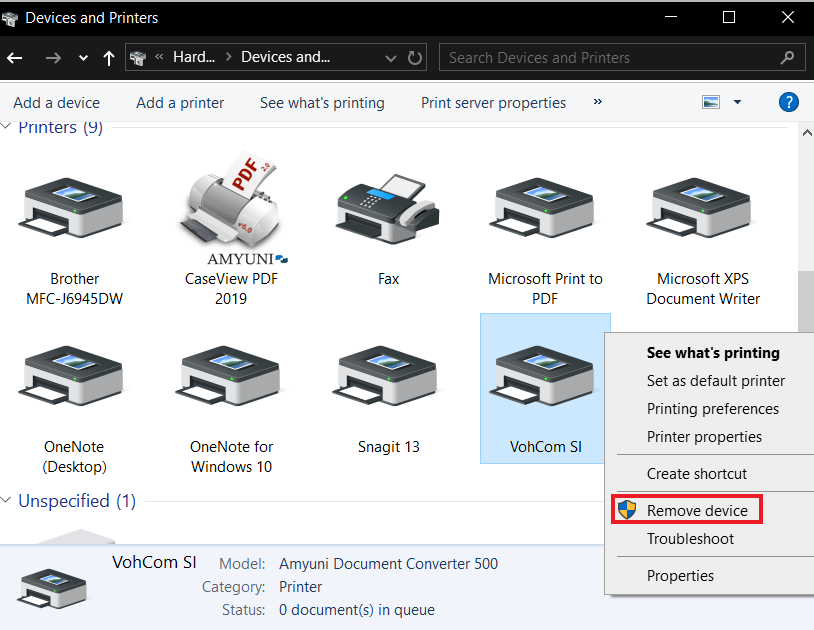
Task: Click the Hard... breadcrumb segment
Action: tap(194, 57)
